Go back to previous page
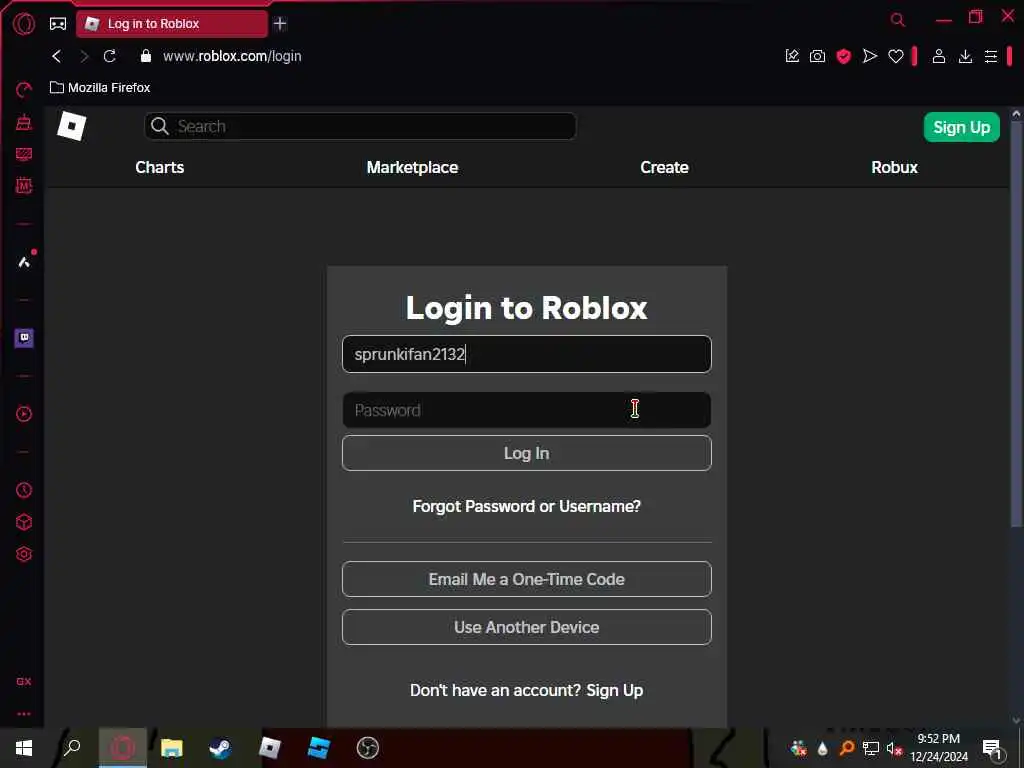 (x=57, y=56)
